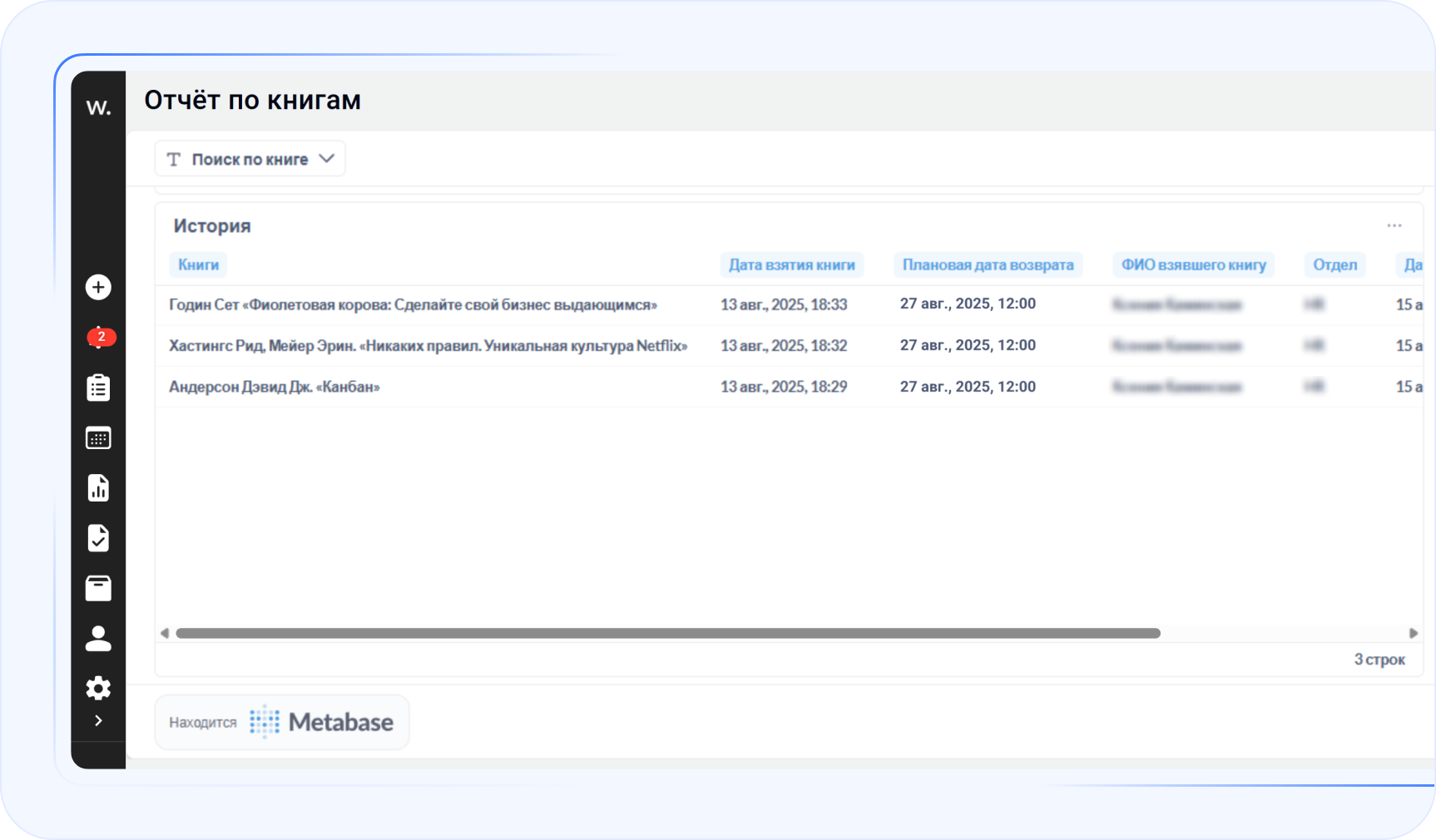Open the archive box icon in the sidebar
This screenshot has height=840, width=1436.
(x=98, y=588)
